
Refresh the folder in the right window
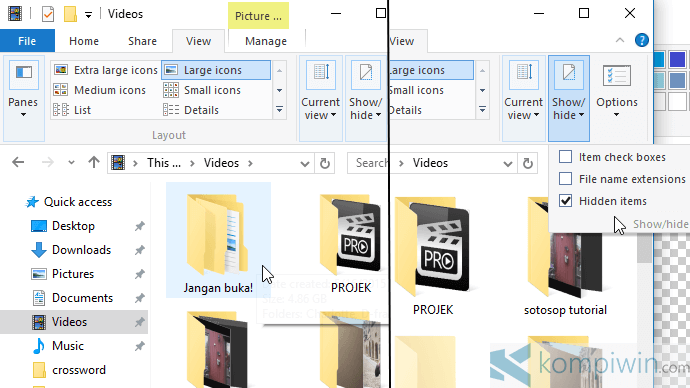point(528,164)
